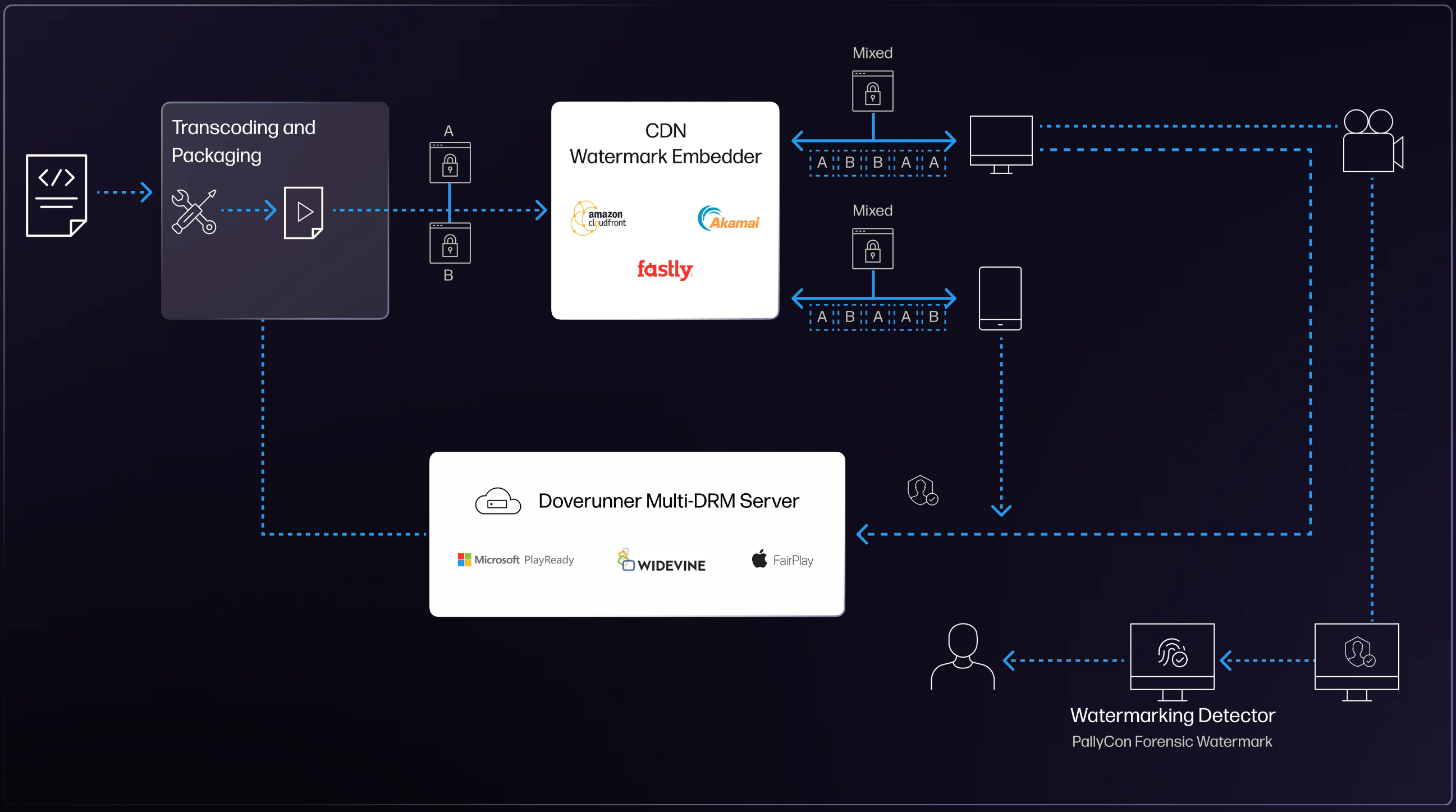Click the tablet device icon

[x=1000, y=299]
